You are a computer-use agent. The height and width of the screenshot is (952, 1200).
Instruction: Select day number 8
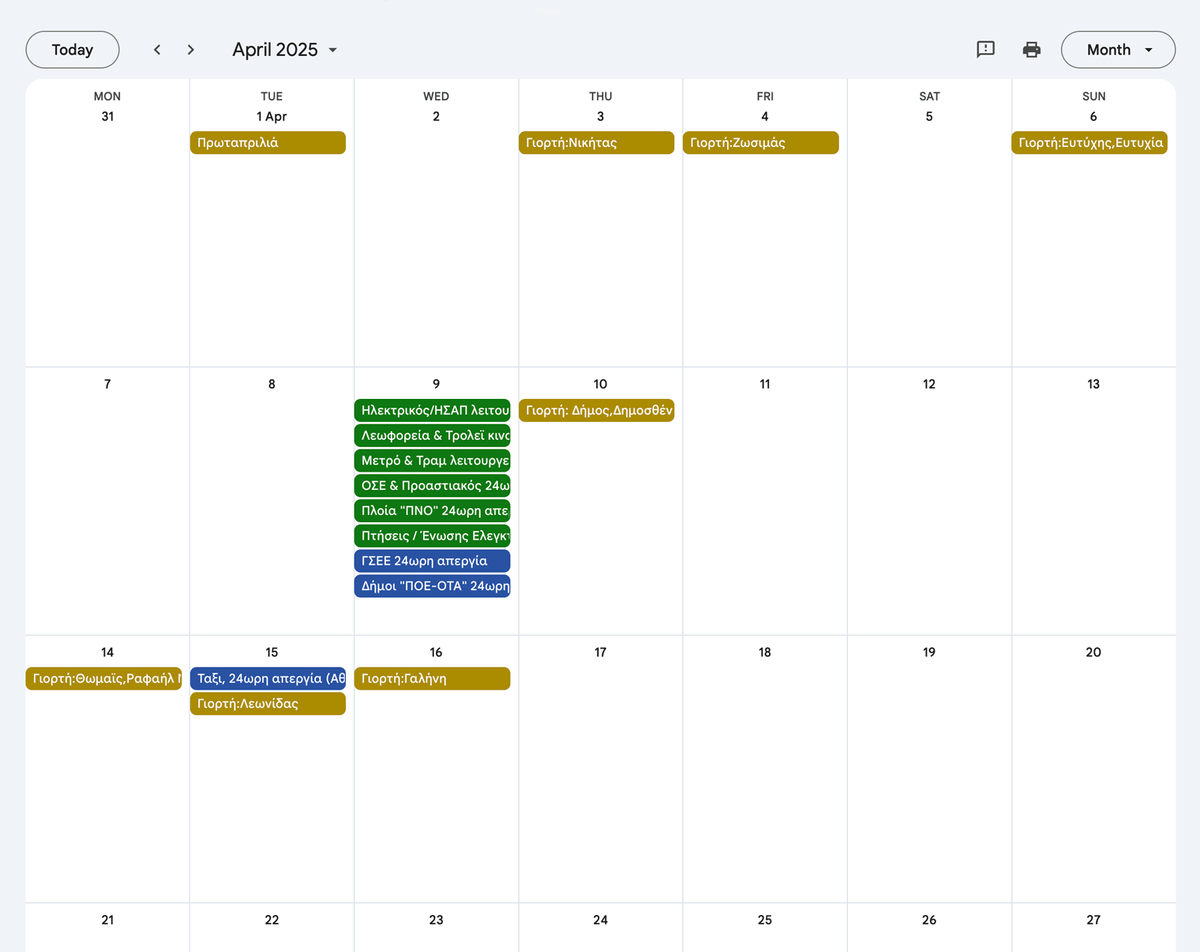click(272, 384)
